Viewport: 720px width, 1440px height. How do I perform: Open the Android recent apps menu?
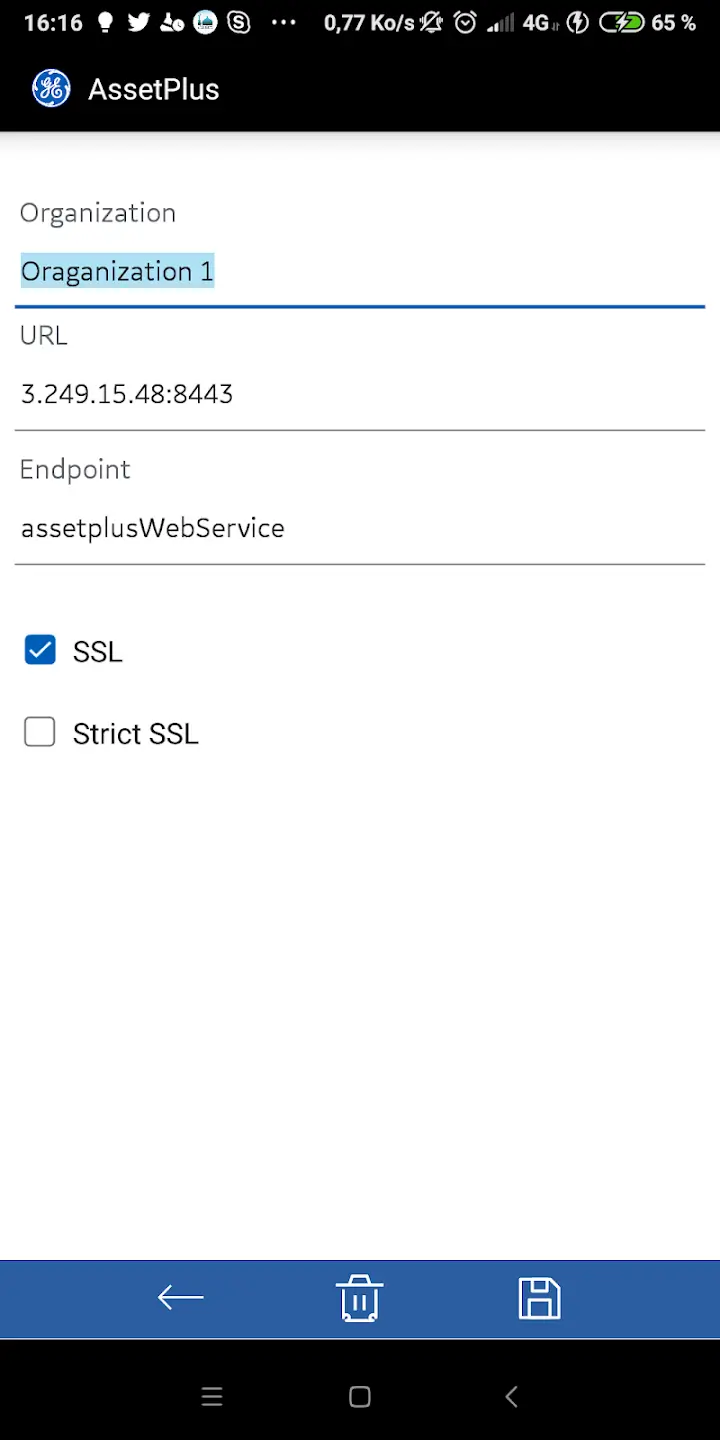[x=212, y=1397]
